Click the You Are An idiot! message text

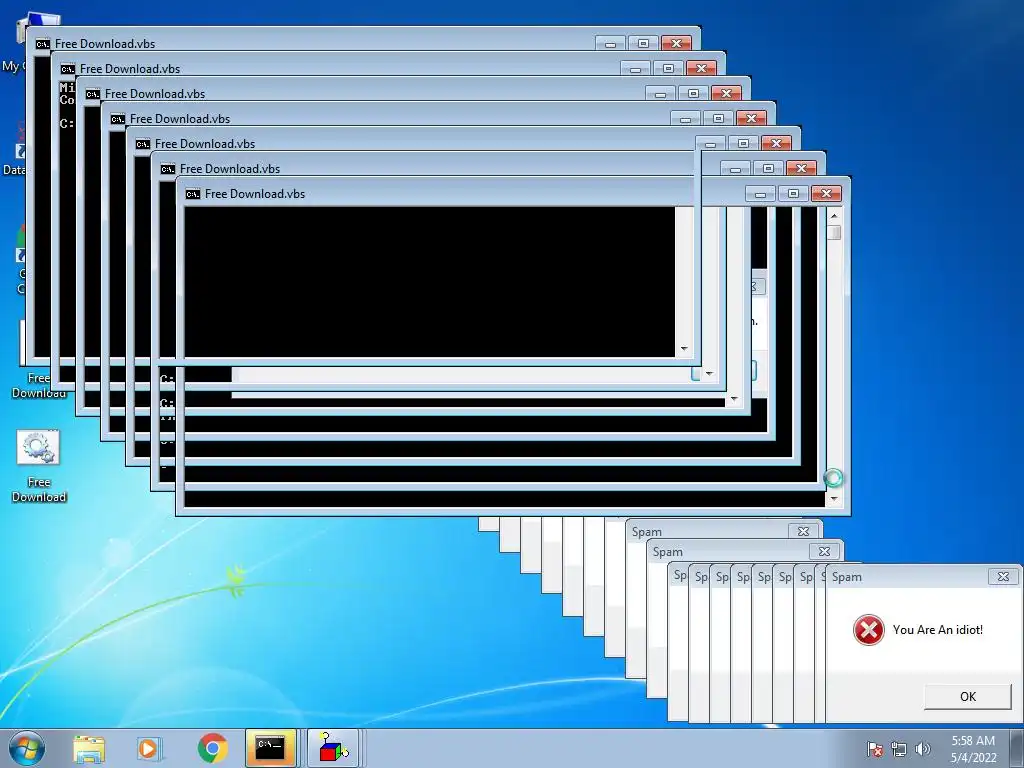click(937, 630)
